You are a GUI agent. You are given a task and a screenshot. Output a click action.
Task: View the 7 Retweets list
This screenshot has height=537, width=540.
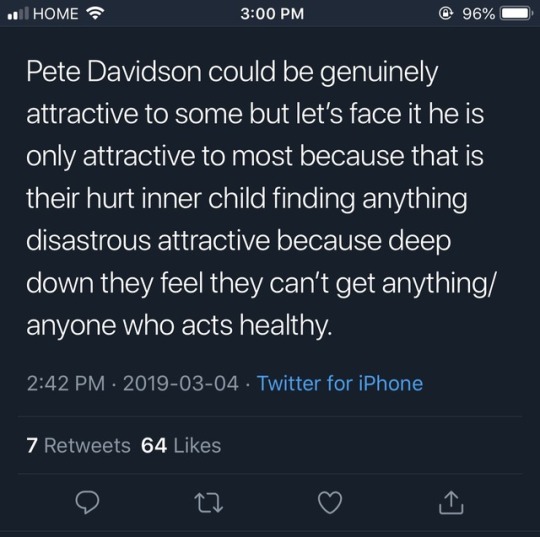(x=79, y=445)
